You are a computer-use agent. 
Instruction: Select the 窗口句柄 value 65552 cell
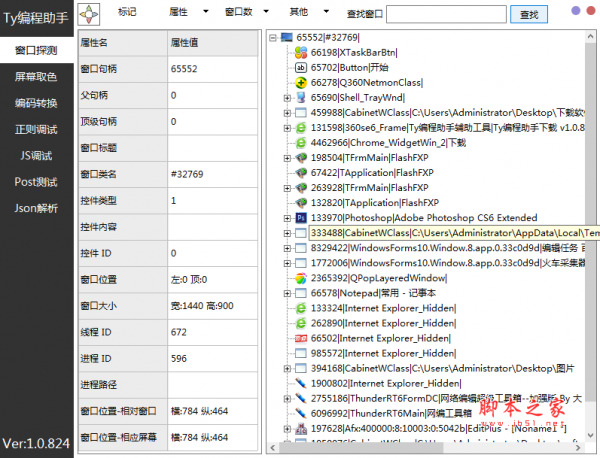[x=212, y=69]
